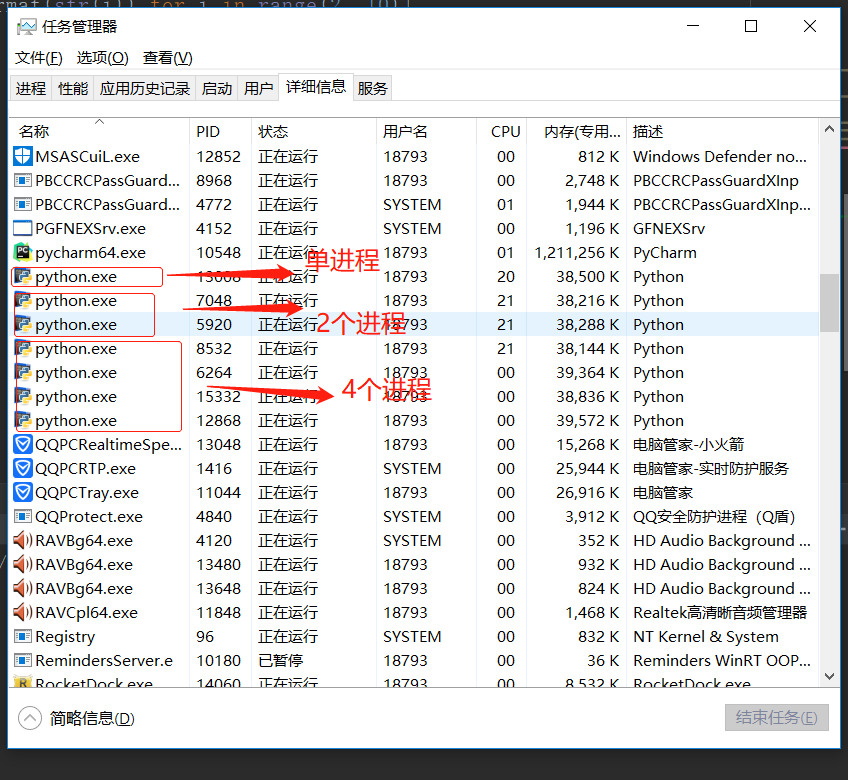This screenshot has height=780, width=848.
Task: Sort by the 内存(专用... column header
Action: [576, 131]
